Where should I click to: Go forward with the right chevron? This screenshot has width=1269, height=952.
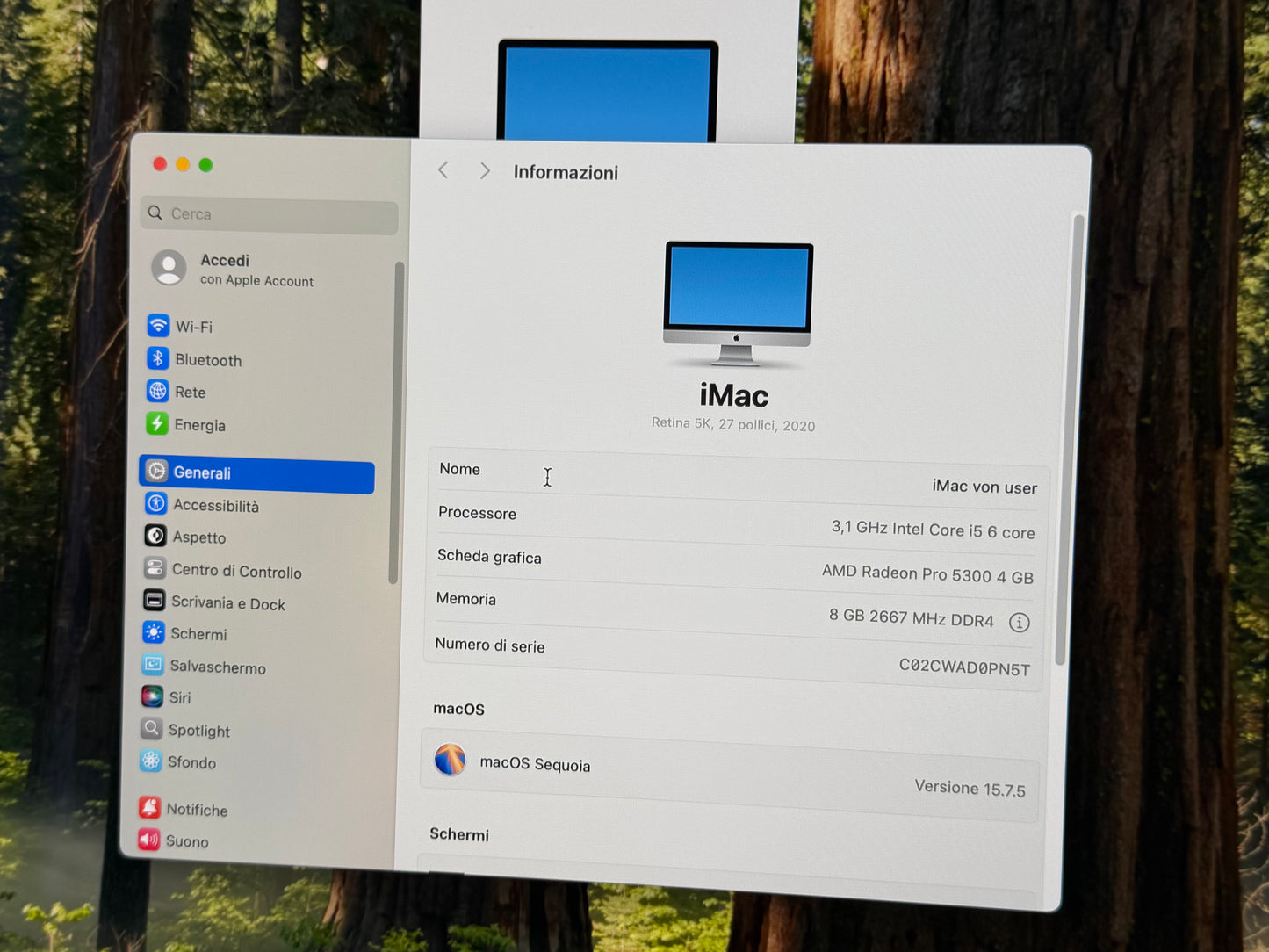tap(485, 170)
